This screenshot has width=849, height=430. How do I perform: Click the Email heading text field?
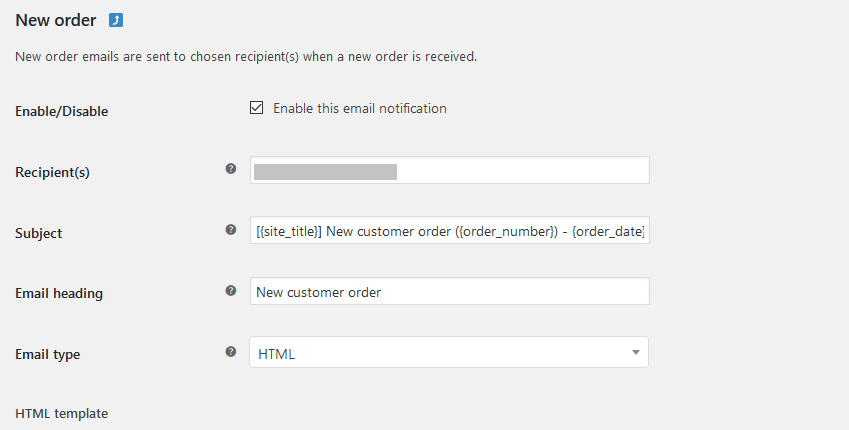pos(449,292)
